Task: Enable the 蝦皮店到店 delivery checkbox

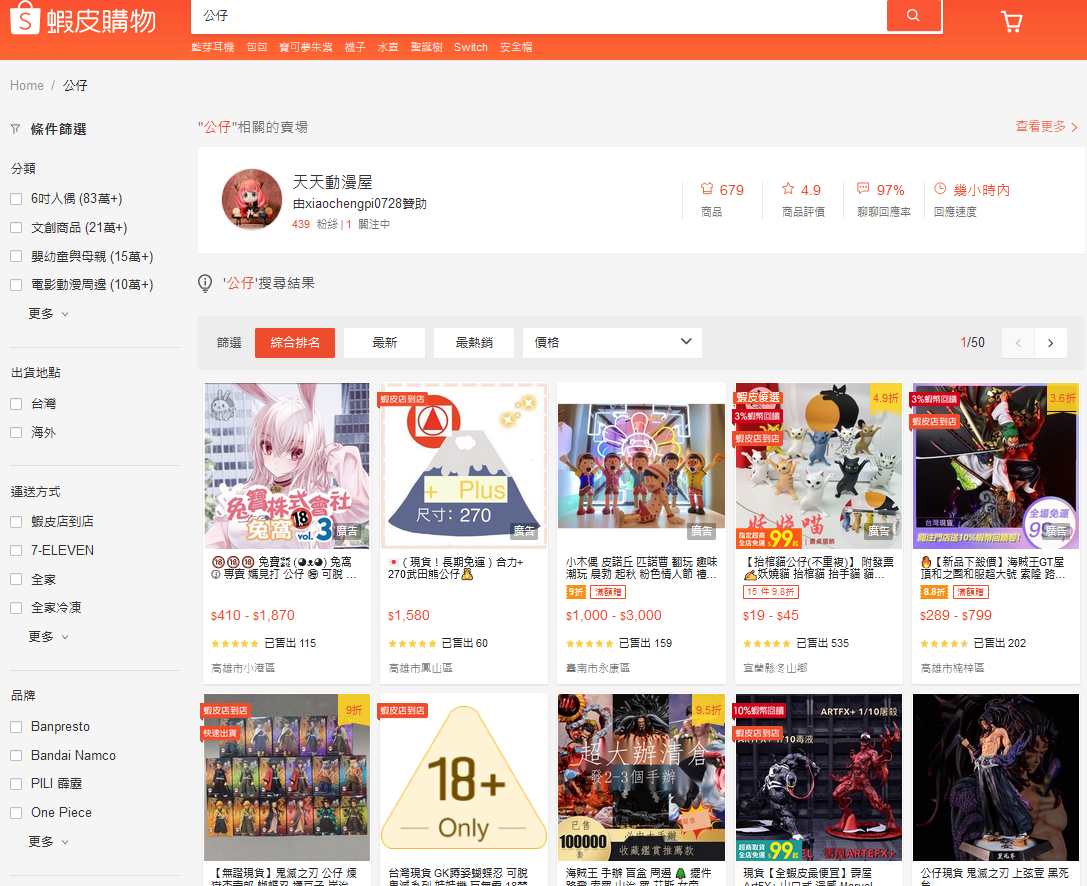Action: pos(16,522)
